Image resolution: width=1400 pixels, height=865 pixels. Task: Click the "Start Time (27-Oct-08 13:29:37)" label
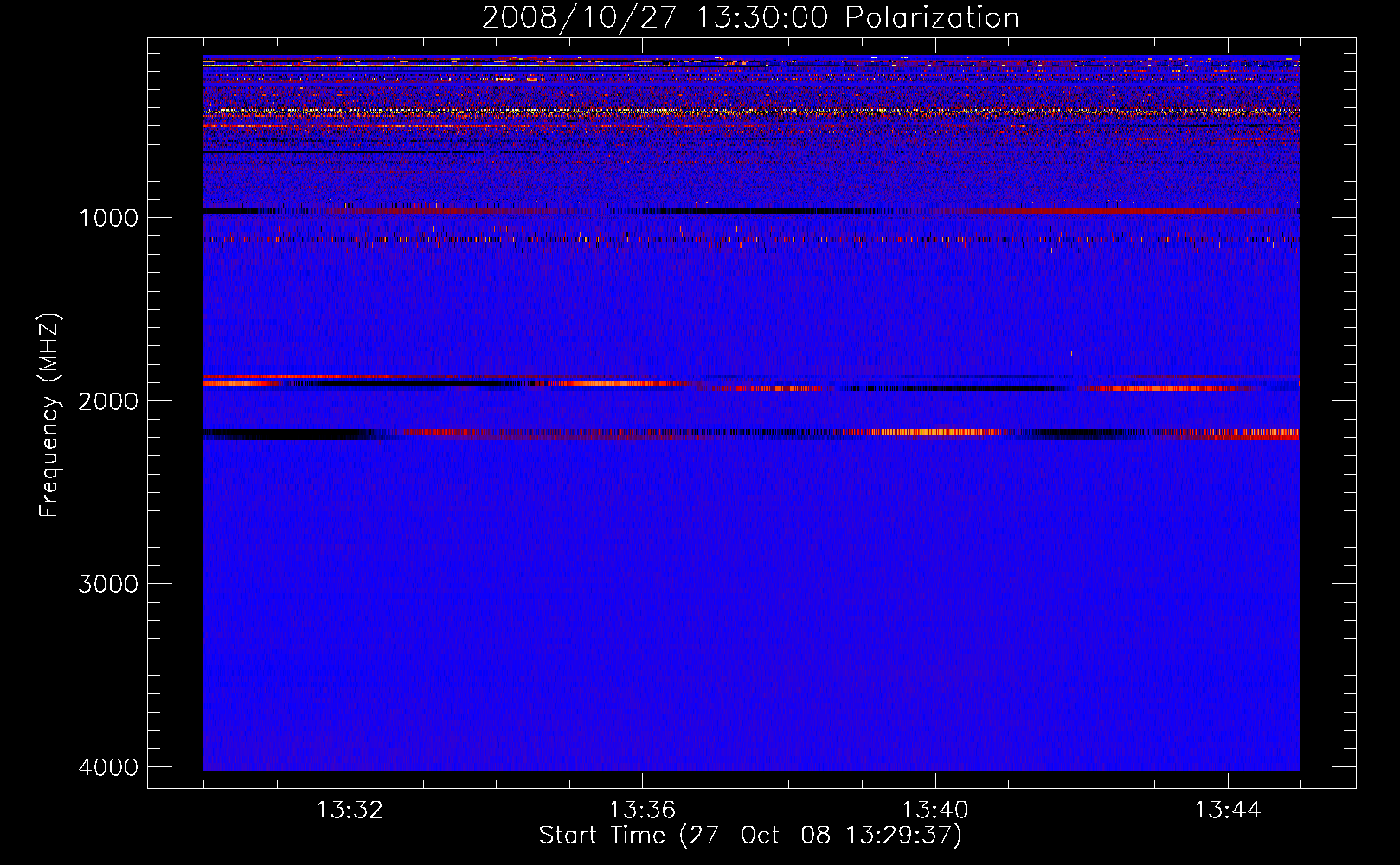750,836
